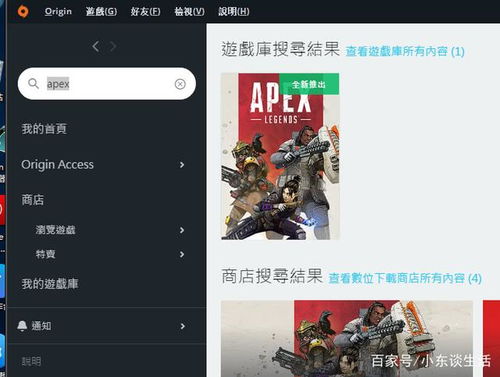View all store content link (4)
This screenshot has width=500, height=377.
coord(405,278)
